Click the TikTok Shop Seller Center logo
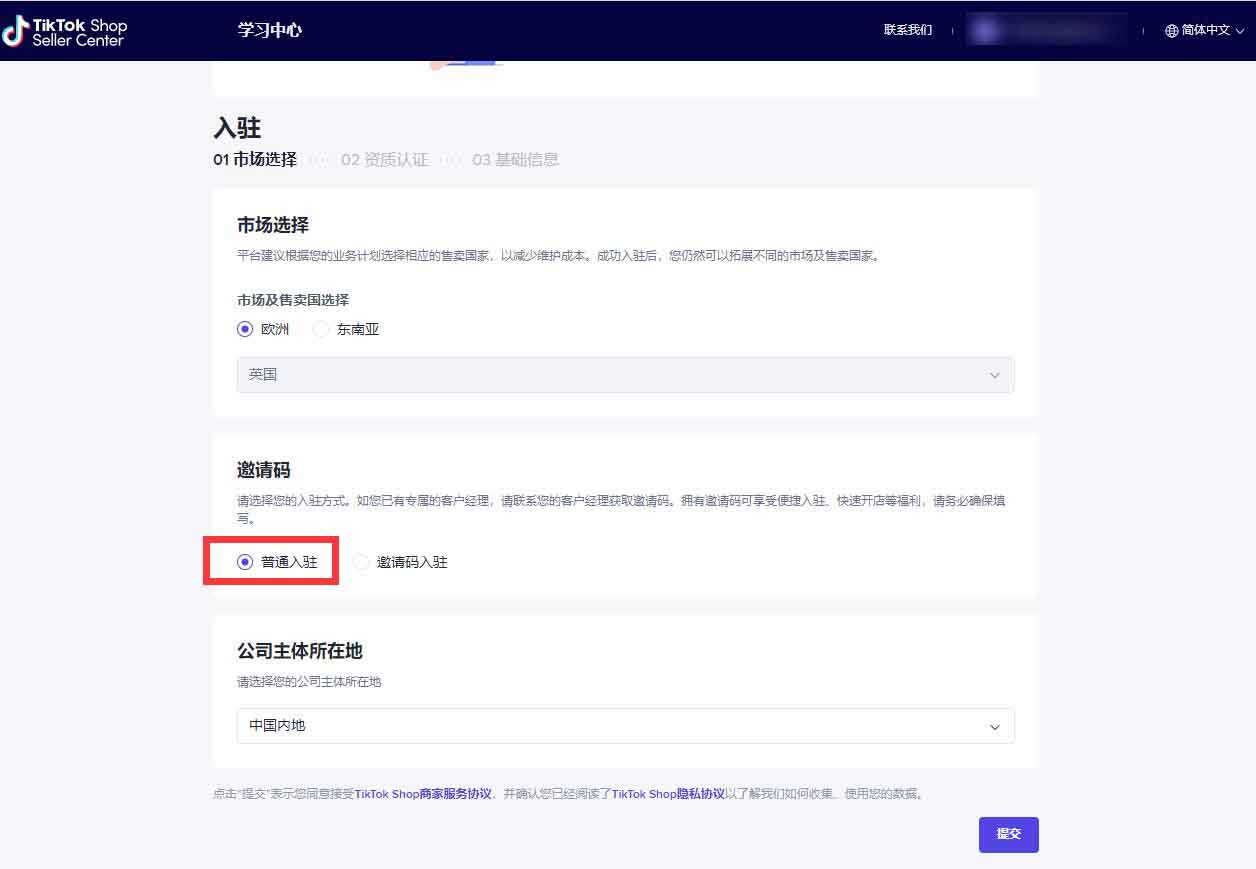The image size is (1256, 869). 65,31
